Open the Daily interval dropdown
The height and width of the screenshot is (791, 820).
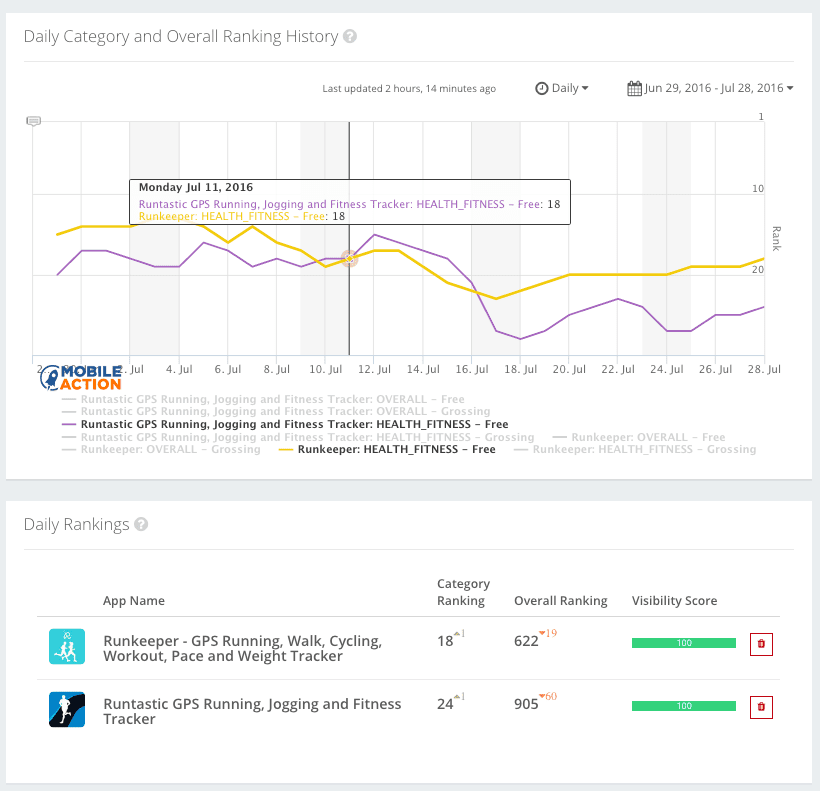pos(562,88)
